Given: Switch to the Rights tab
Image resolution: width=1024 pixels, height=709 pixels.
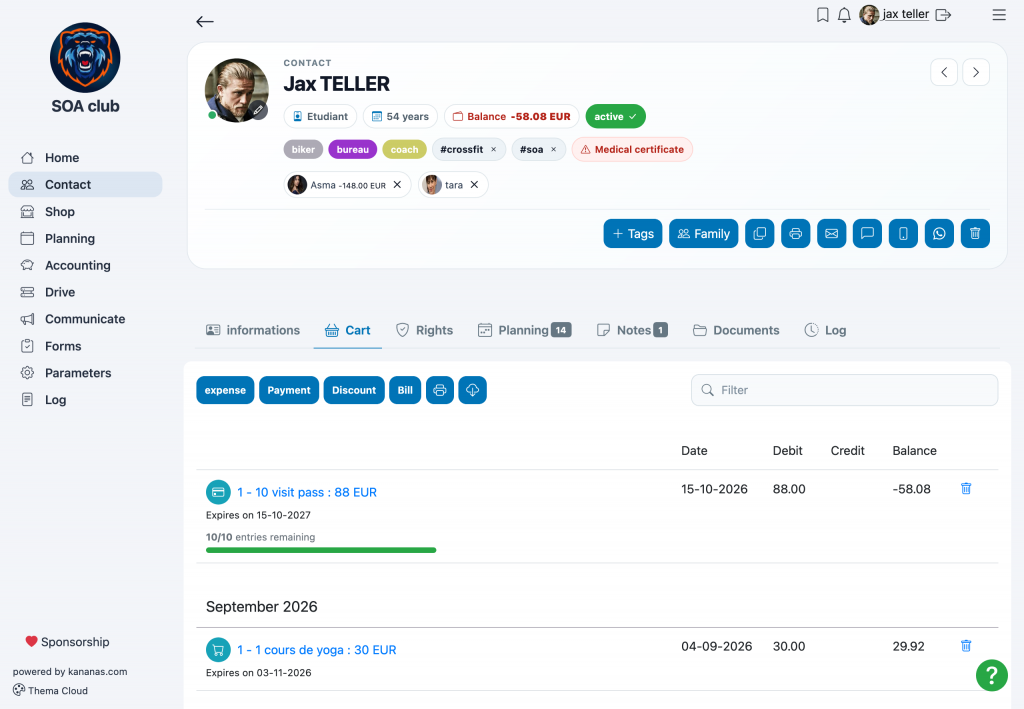Looking at the screenshot, I should [x=424, y=330].
